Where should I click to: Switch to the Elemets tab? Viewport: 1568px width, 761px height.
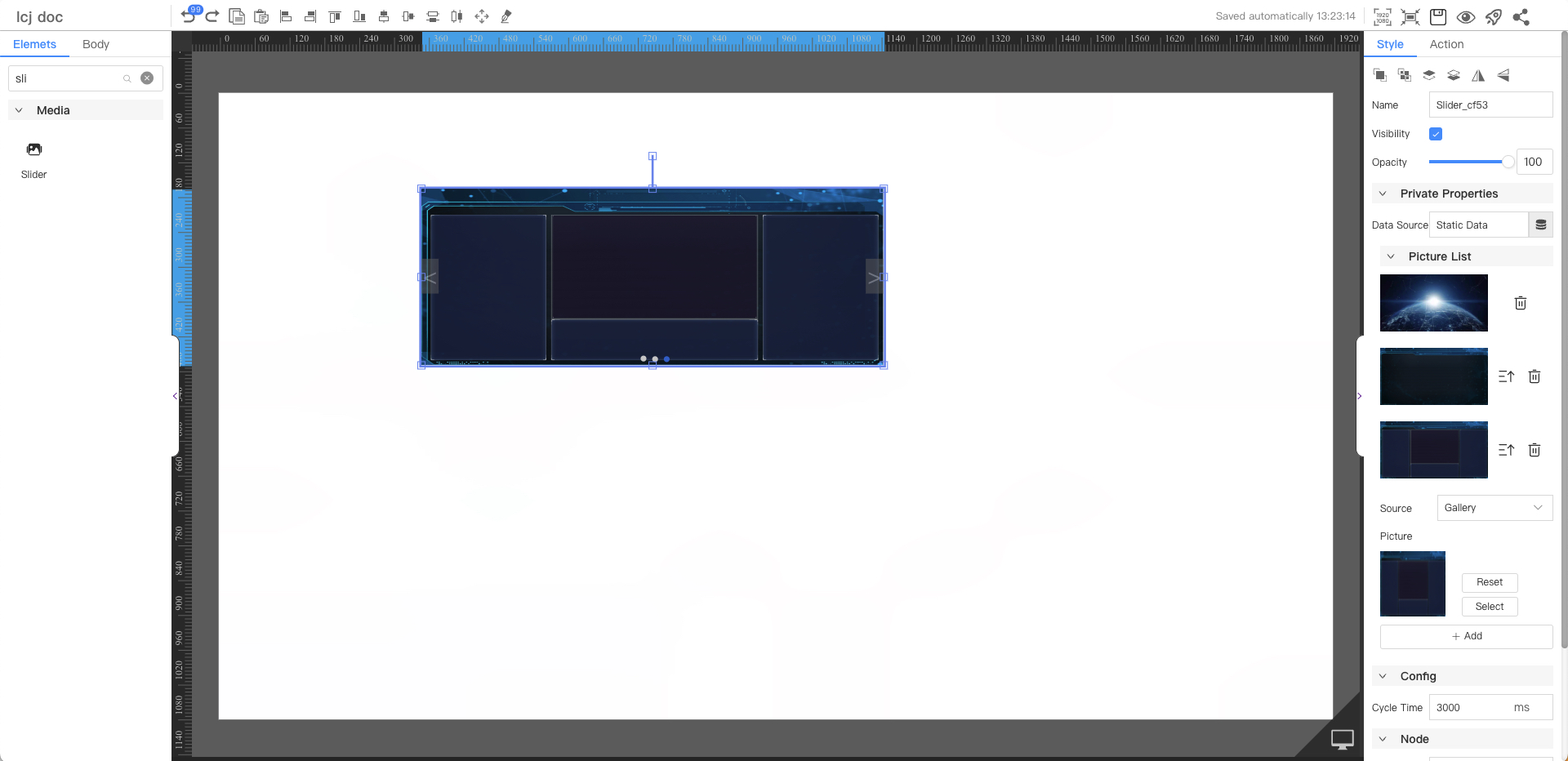coord(35,44)
